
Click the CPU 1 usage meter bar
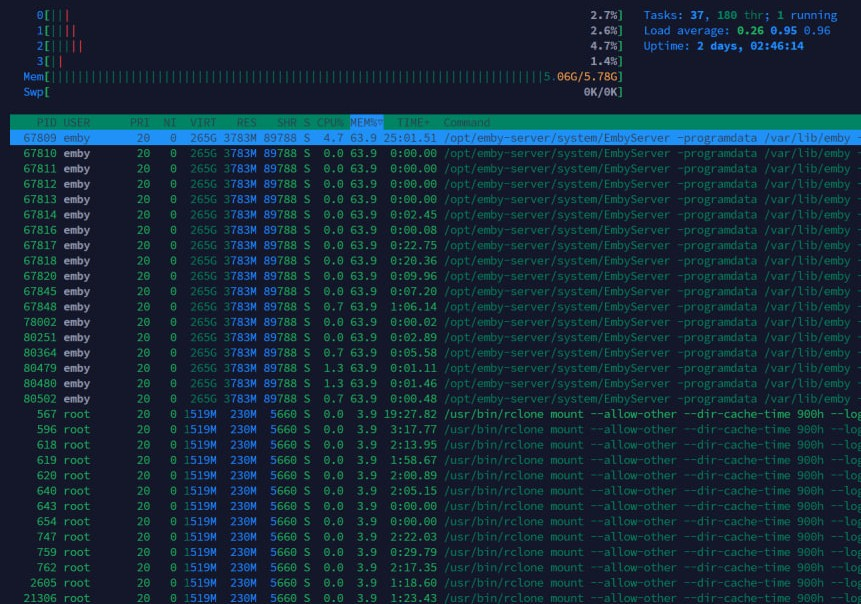(329, 31)
